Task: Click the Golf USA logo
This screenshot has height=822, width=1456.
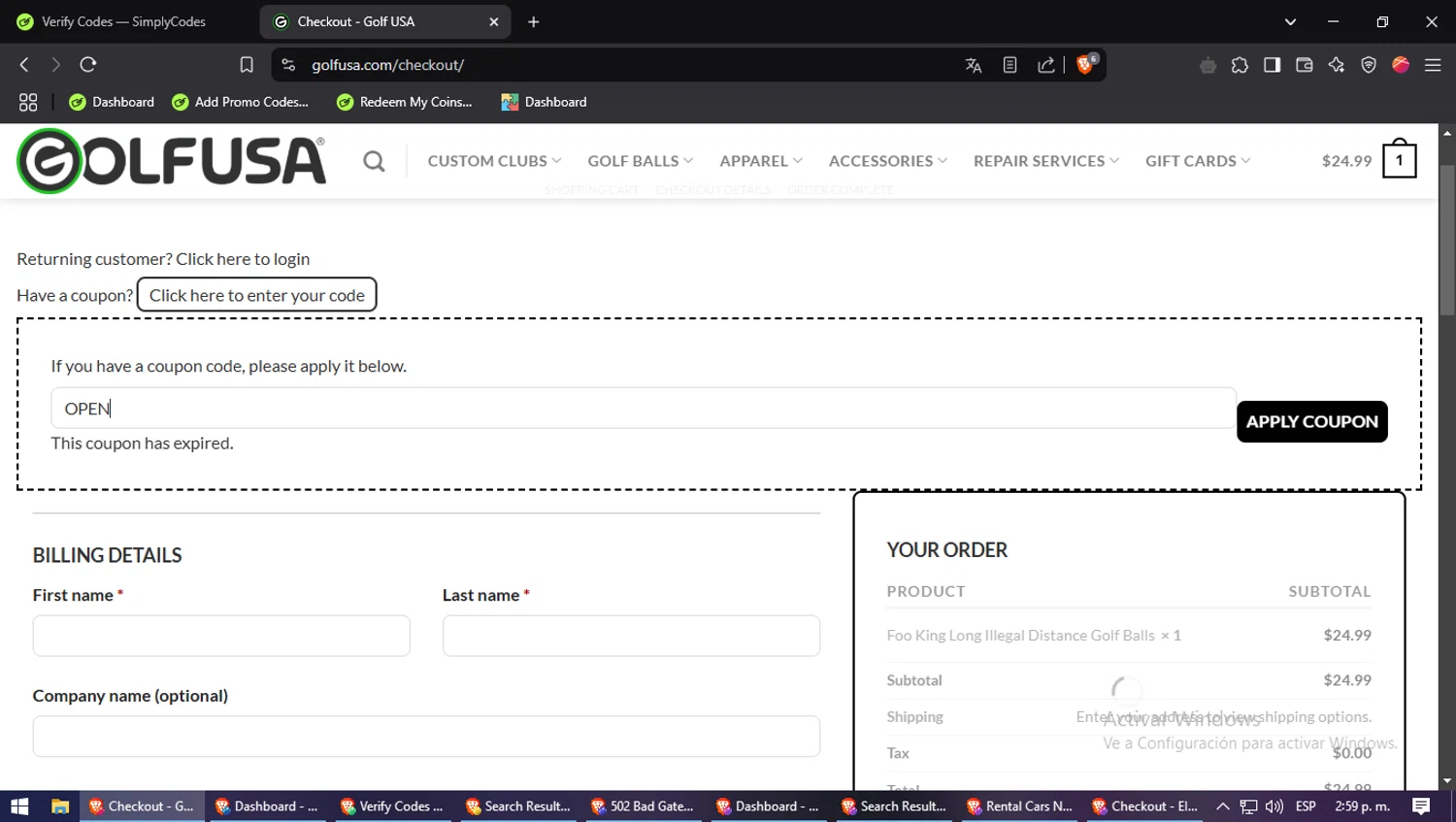Action: click(x=172, y=161)
